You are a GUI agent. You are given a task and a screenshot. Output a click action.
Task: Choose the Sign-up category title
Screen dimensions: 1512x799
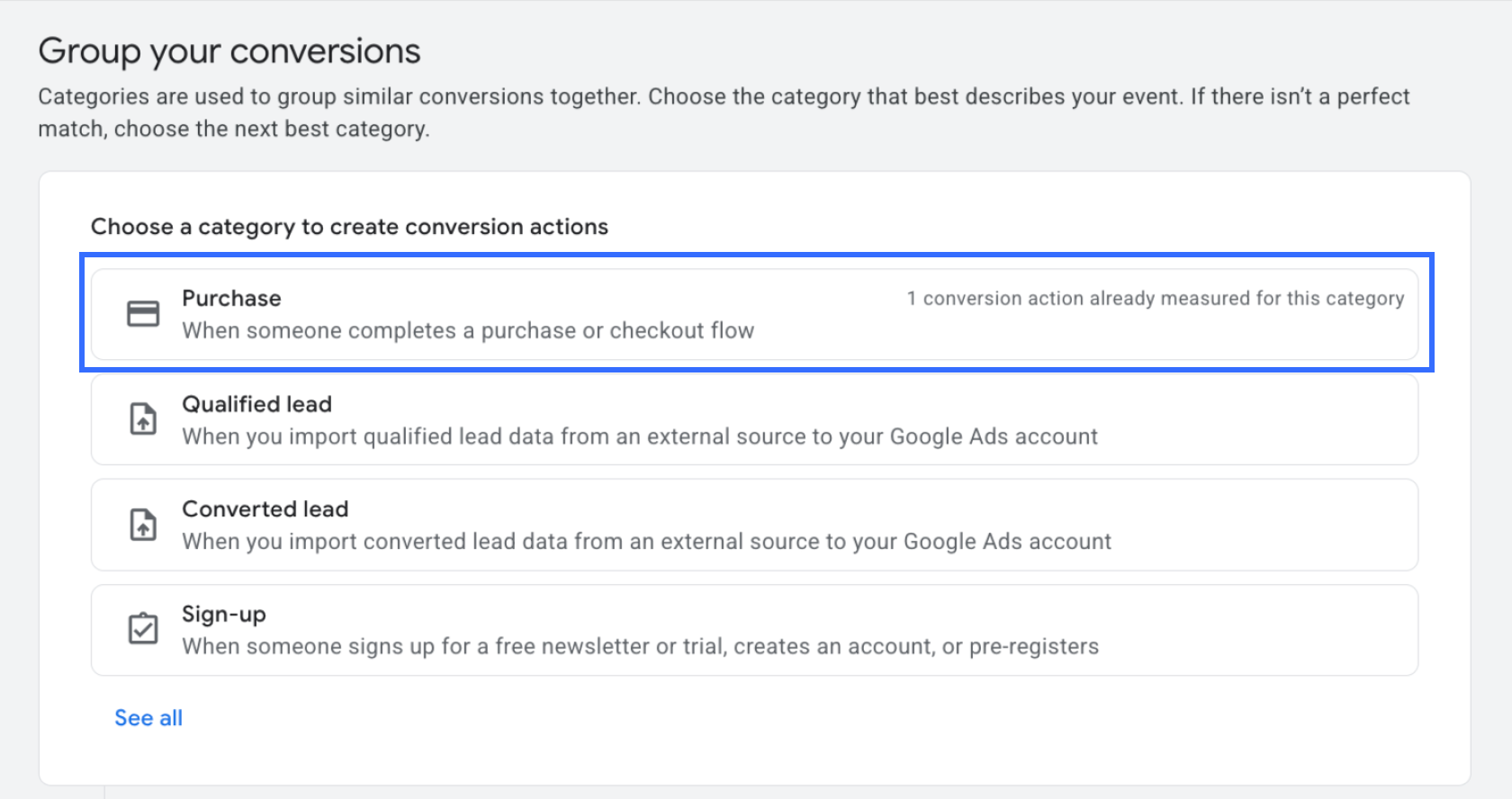coord(224,615)
